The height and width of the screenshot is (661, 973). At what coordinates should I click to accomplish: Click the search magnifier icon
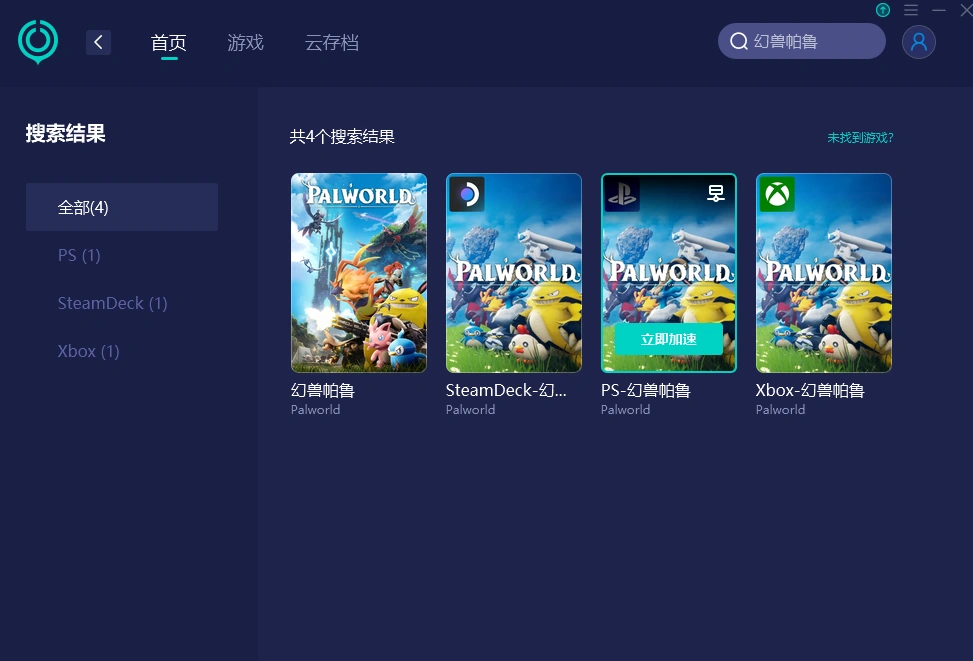click(738, 42)
